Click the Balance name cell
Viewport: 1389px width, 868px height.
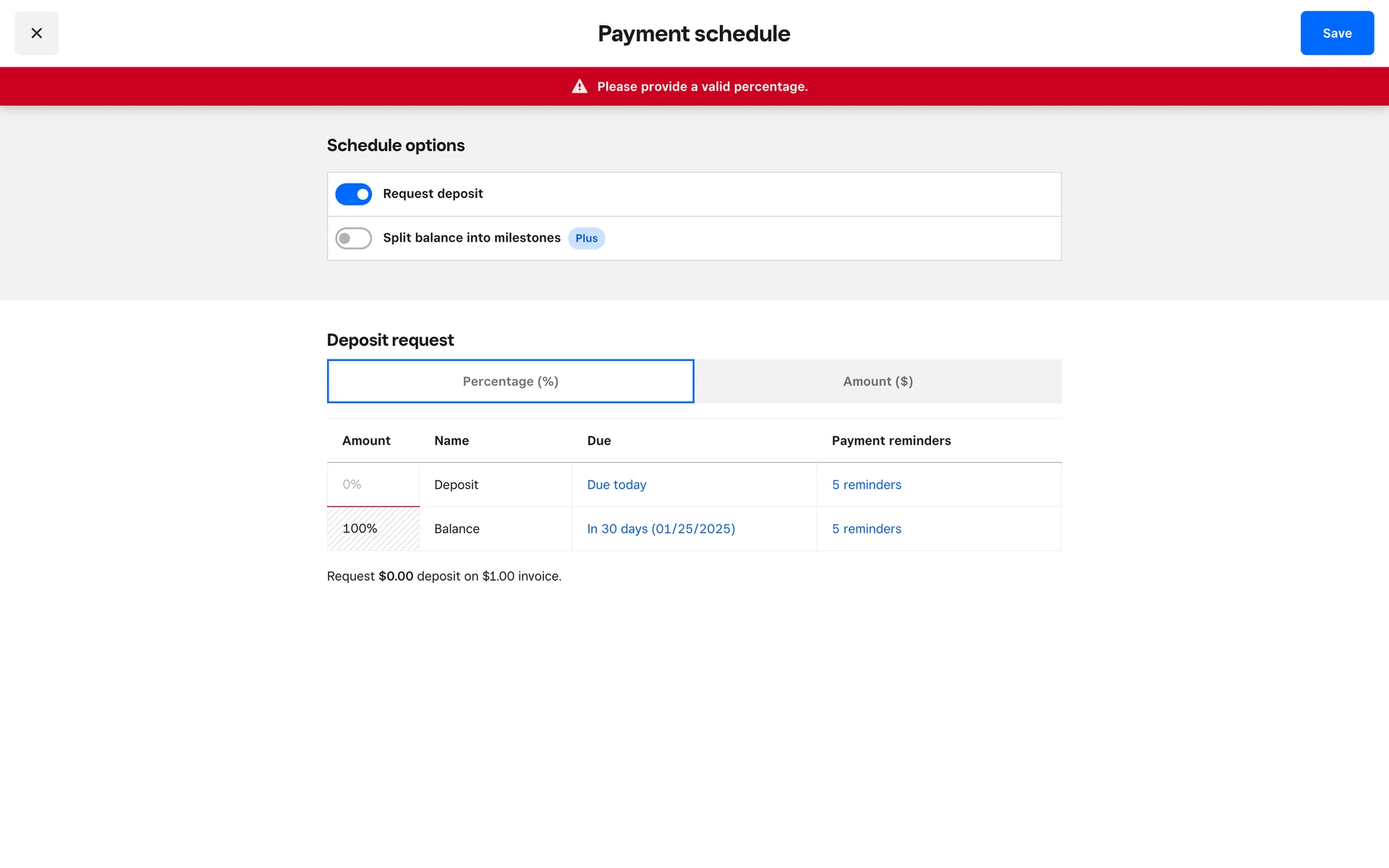click(x=456, y=529)
